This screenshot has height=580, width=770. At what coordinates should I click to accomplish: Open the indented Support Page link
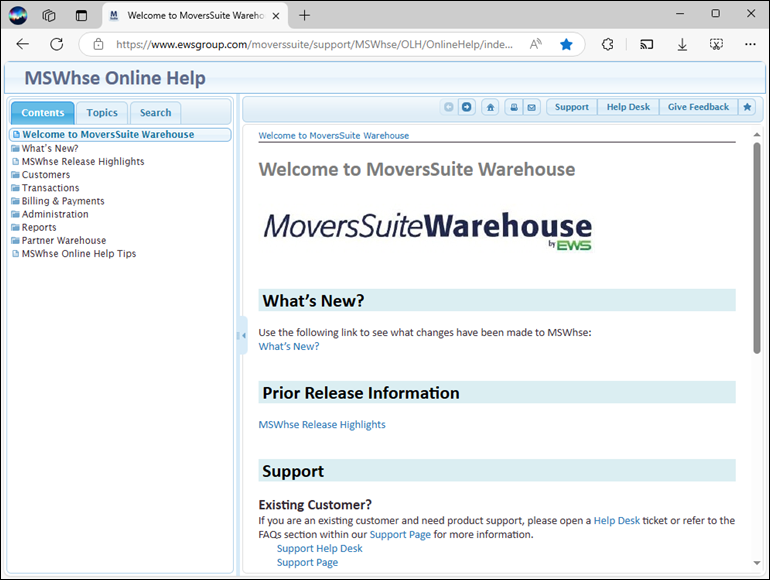pyautogui.click(x=307, y=563)
